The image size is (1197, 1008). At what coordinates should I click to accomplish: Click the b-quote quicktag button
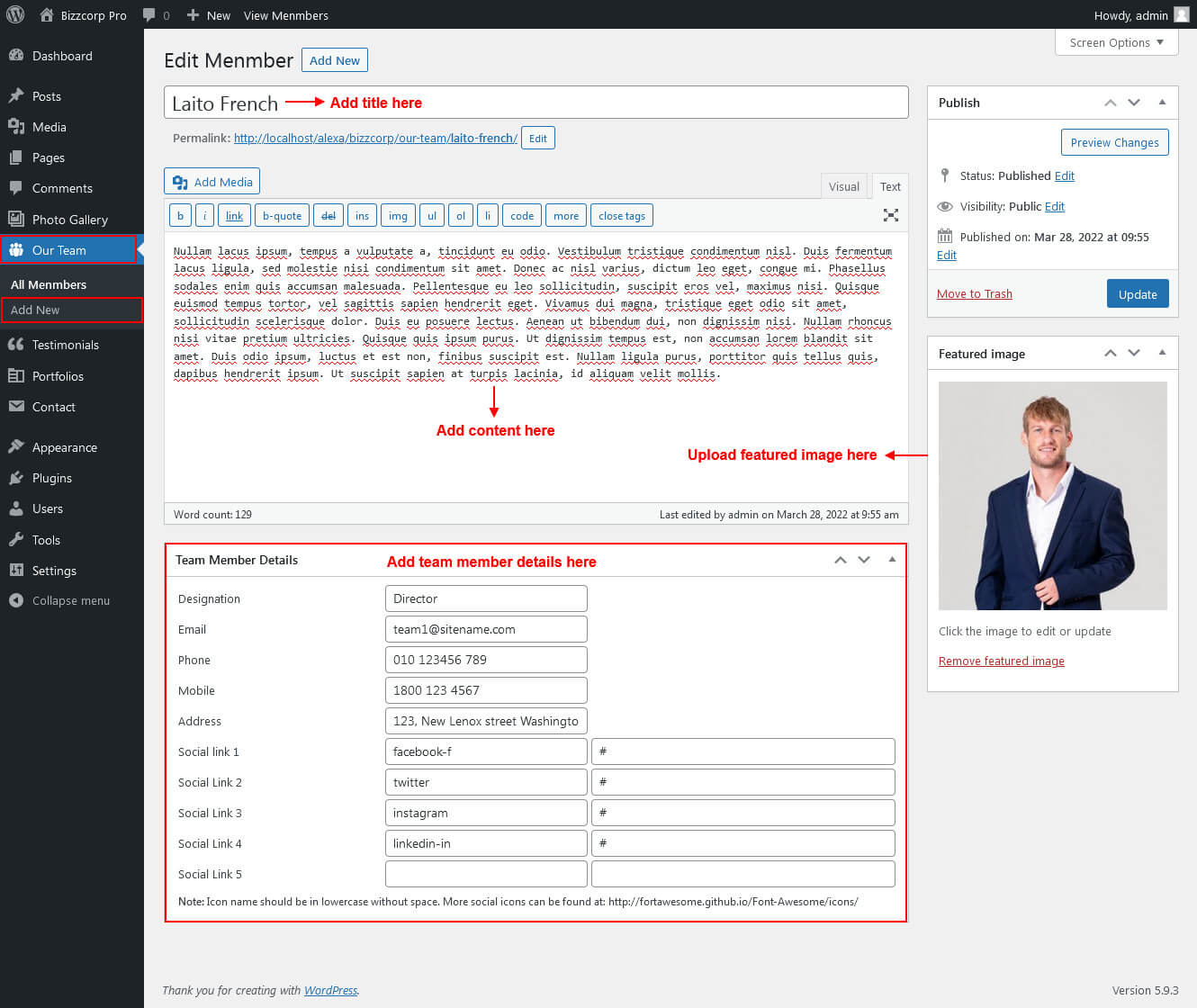pyautogui.click(x=282, y=216)
